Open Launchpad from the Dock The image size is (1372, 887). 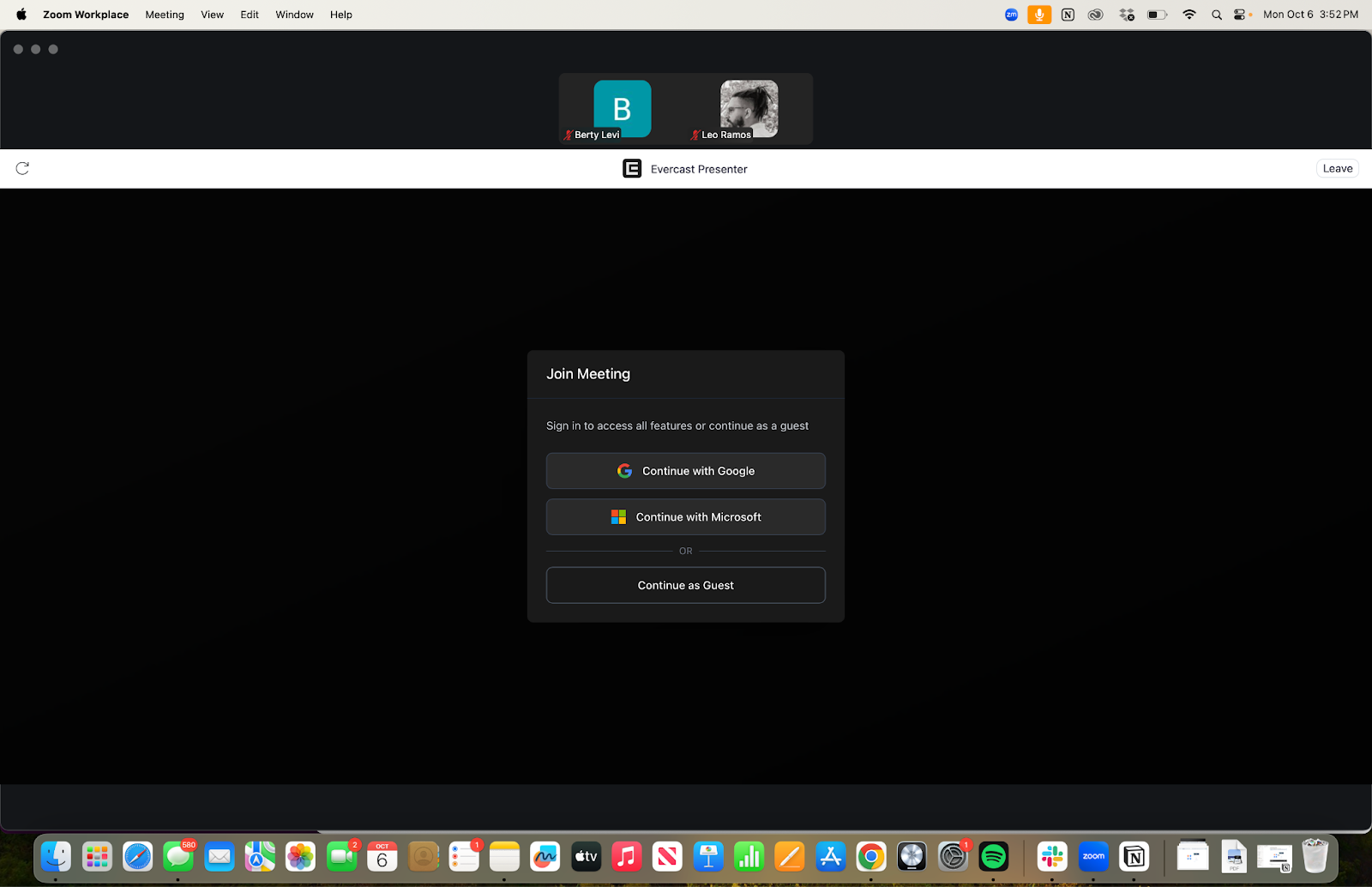tap(97, 856)
